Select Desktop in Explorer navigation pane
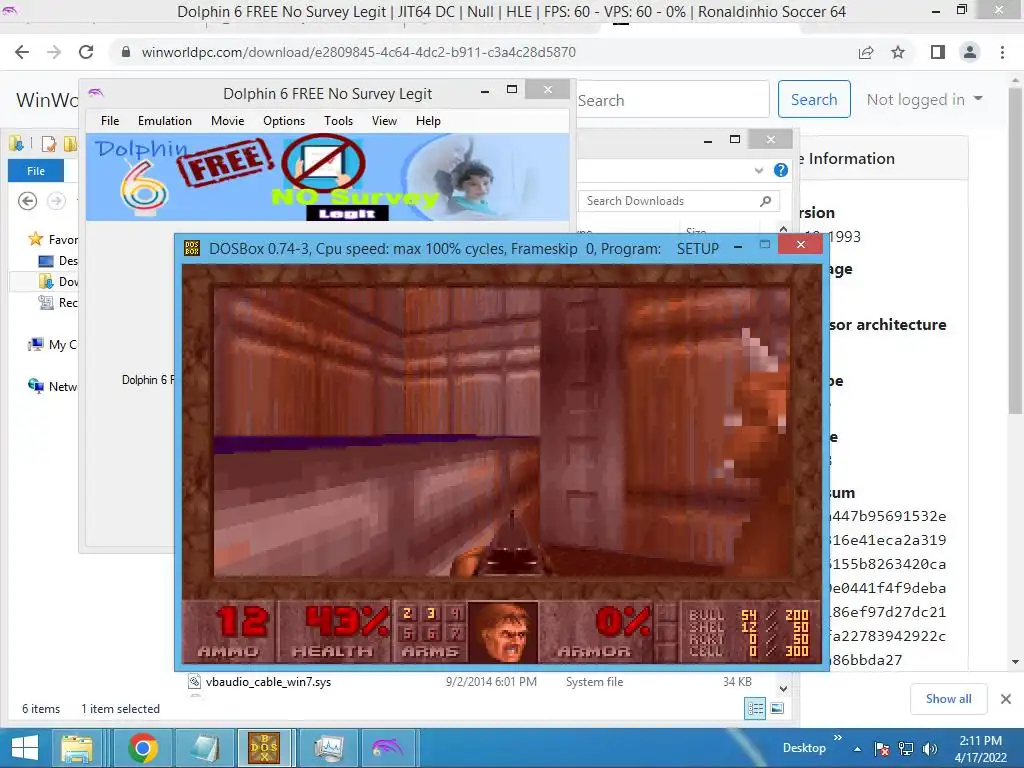1024x768 pixels. click(57, 261)
